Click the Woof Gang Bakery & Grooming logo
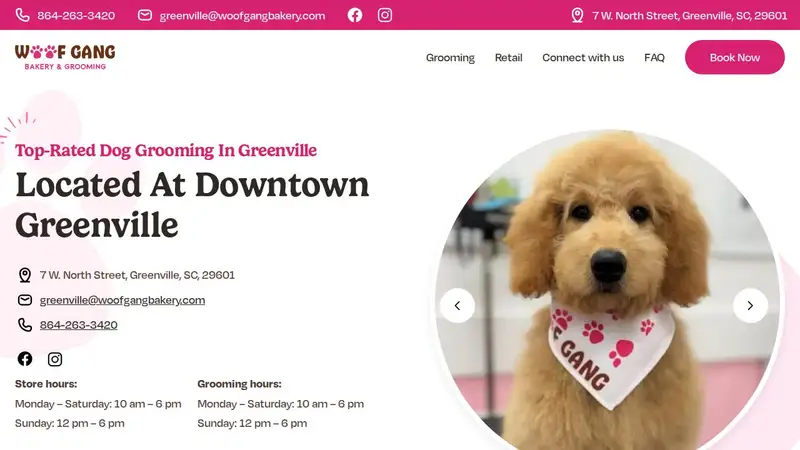The image size is (800, 450). [65, 57]
